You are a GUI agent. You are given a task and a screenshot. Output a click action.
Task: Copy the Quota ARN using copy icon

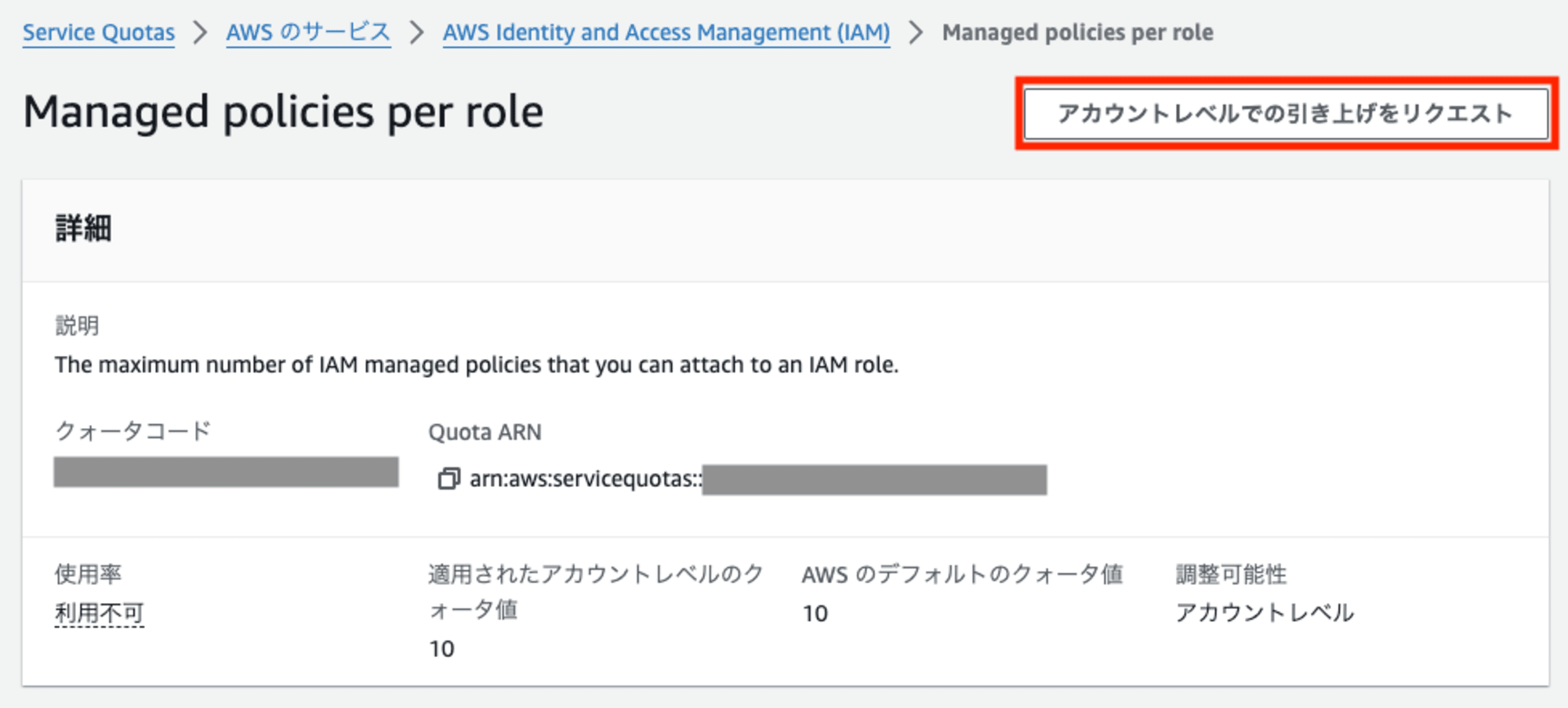(x=448, y=478)
